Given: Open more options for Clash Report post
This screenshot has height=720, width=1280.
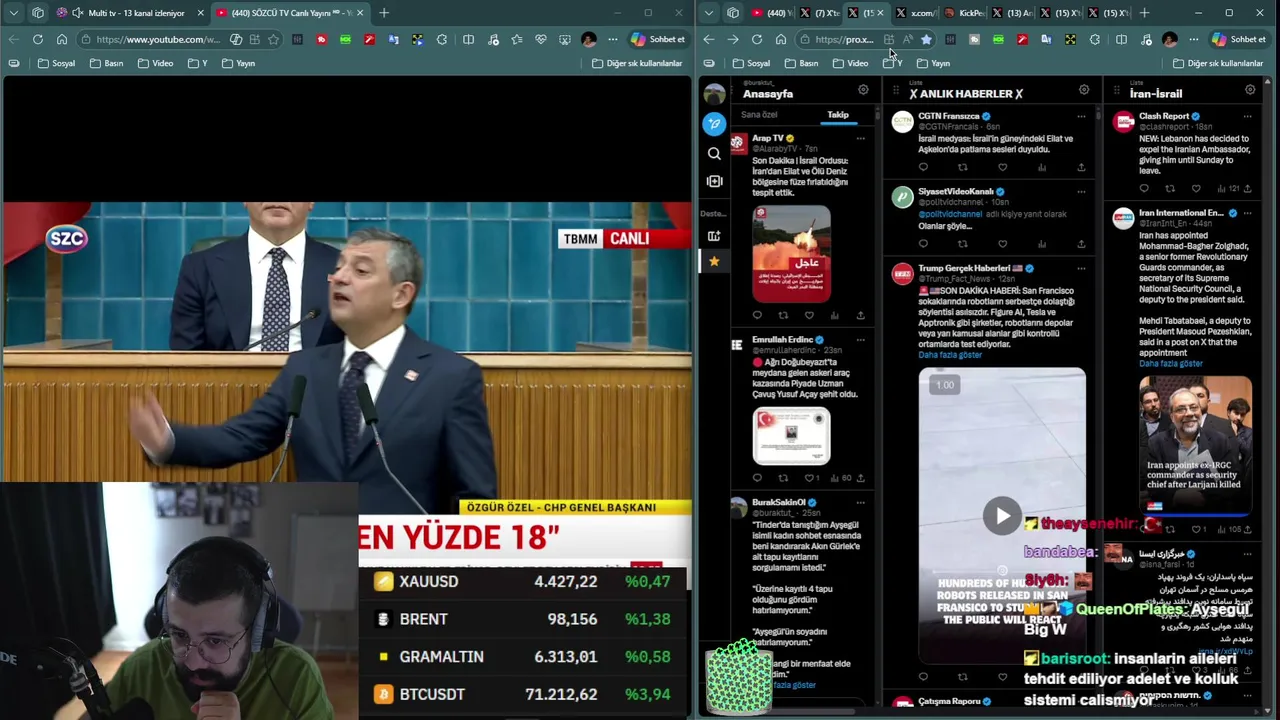Looking at the screenshot, I should [1247, 116].
